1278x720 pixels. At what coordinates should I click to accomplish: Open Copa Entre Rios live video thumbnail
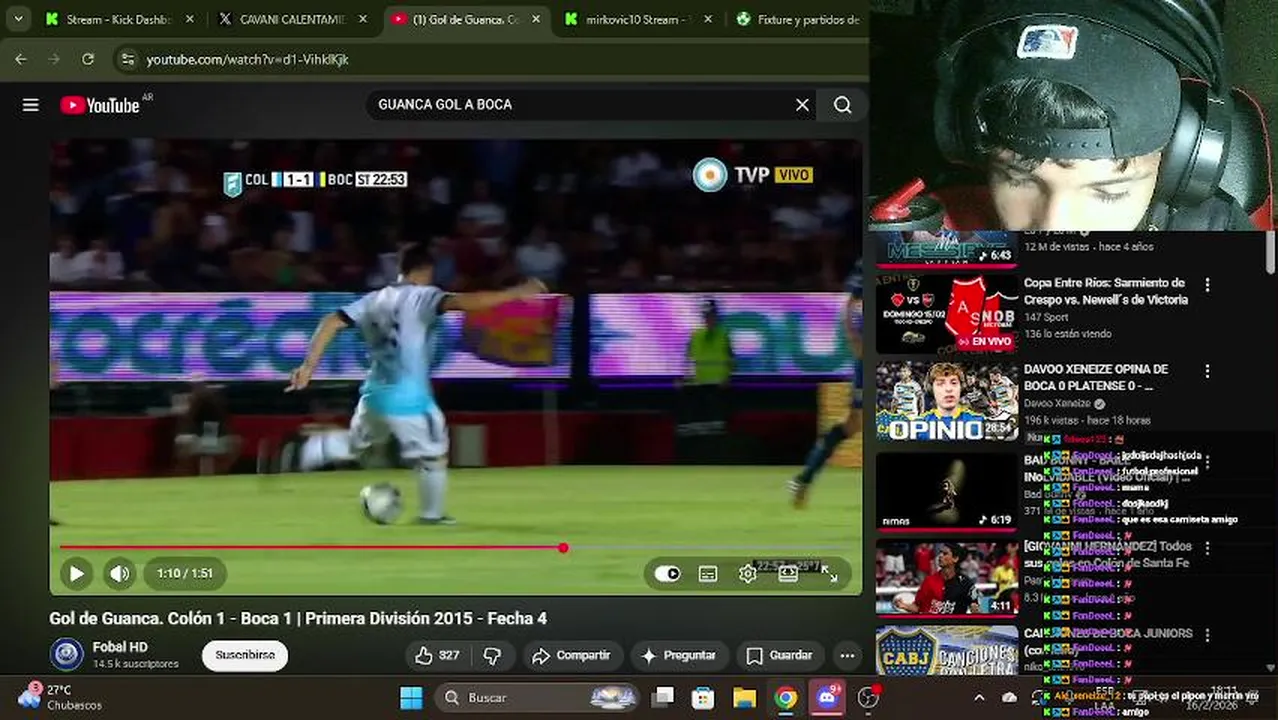(x=947, y=313)
